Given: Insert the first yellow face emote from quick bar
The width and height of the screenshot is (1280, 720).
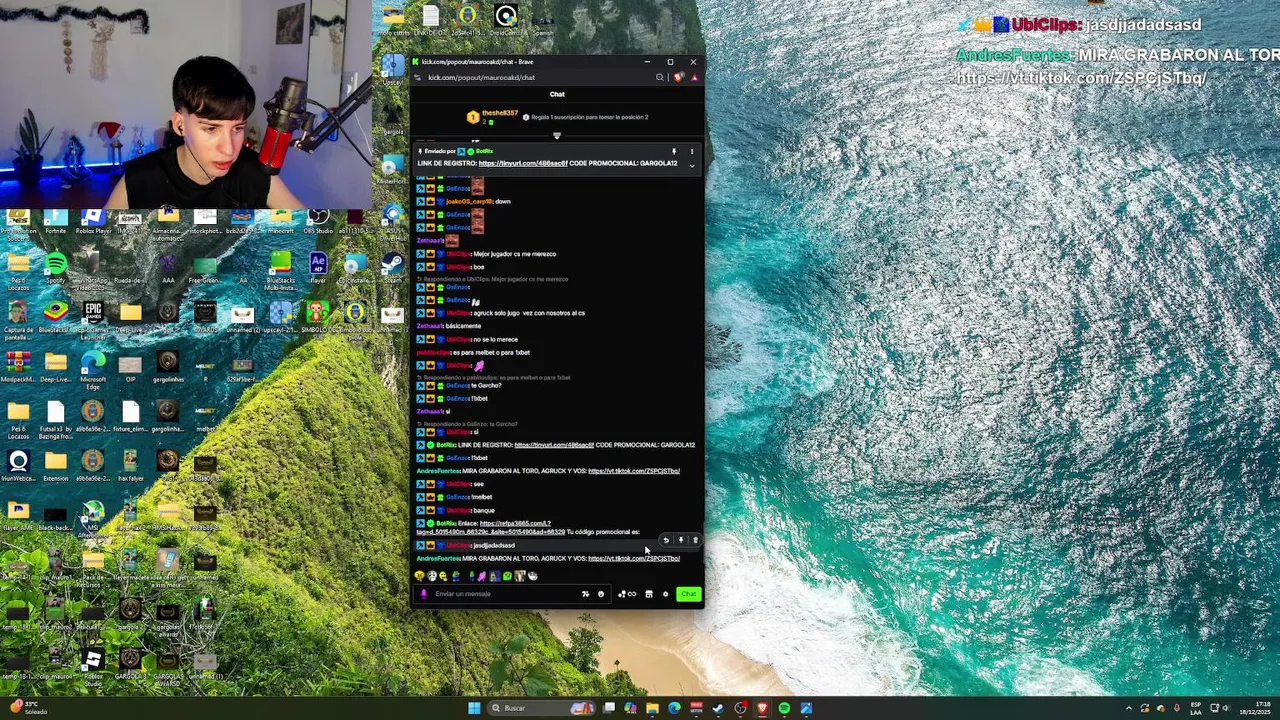Looking at the screenshot, I should coord(419,576).
